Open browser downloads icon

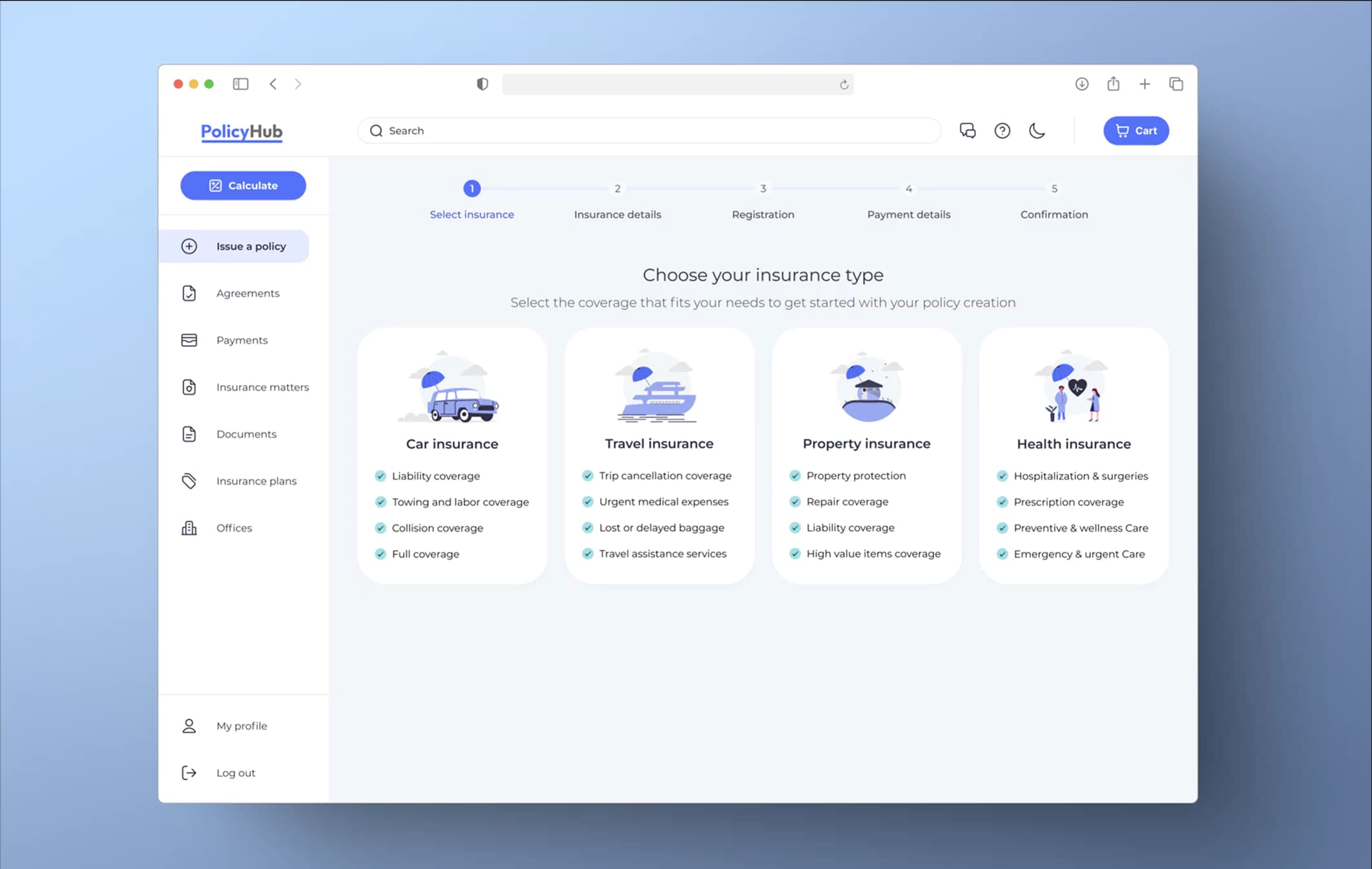pos(1081,84)
